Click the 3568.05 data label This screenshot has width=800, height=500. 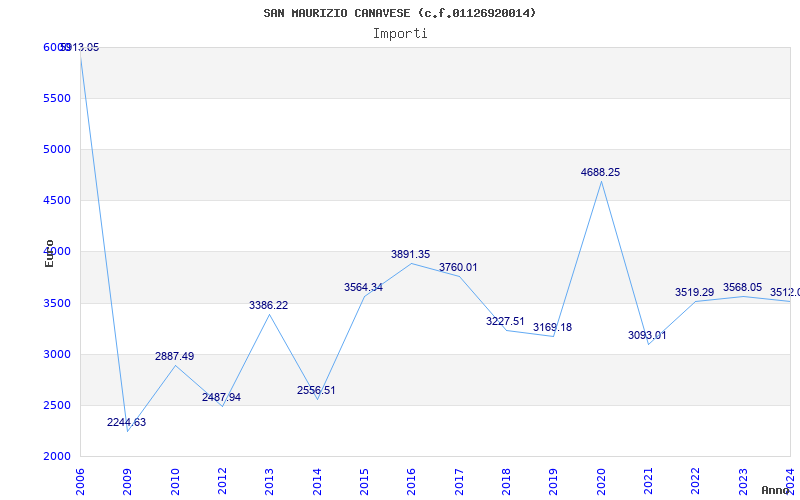pyautogui.click(x=742, y=287)
